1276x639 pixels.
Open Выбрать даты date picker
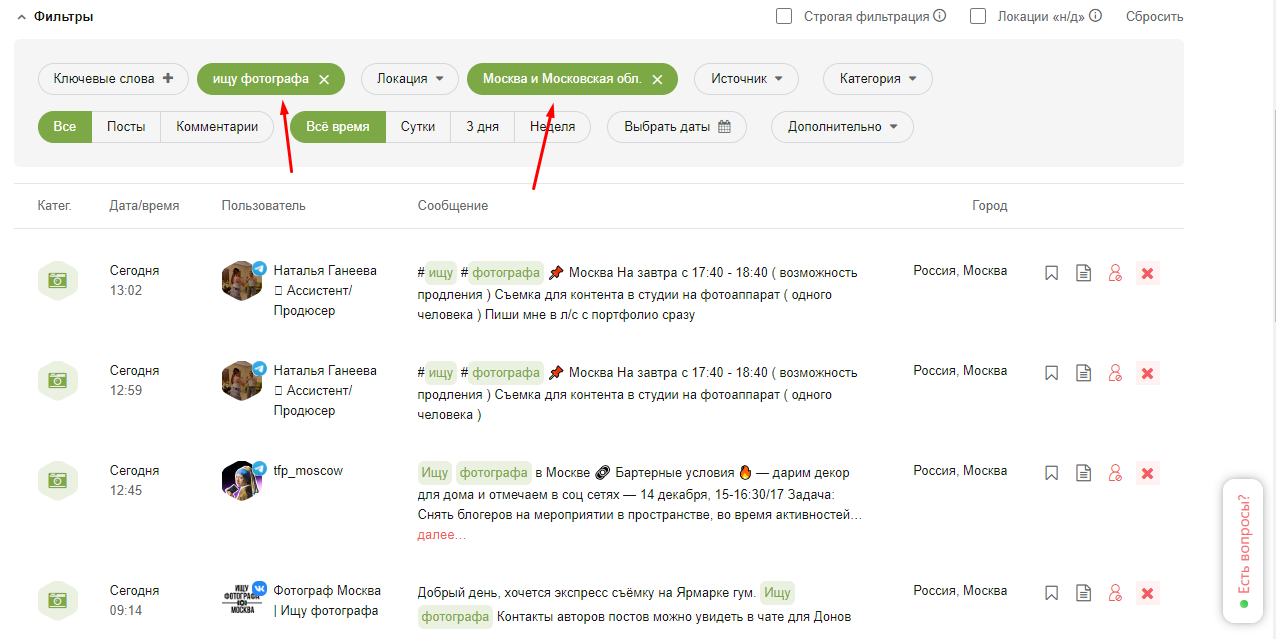pyautogui.click(x=676, y=127)
